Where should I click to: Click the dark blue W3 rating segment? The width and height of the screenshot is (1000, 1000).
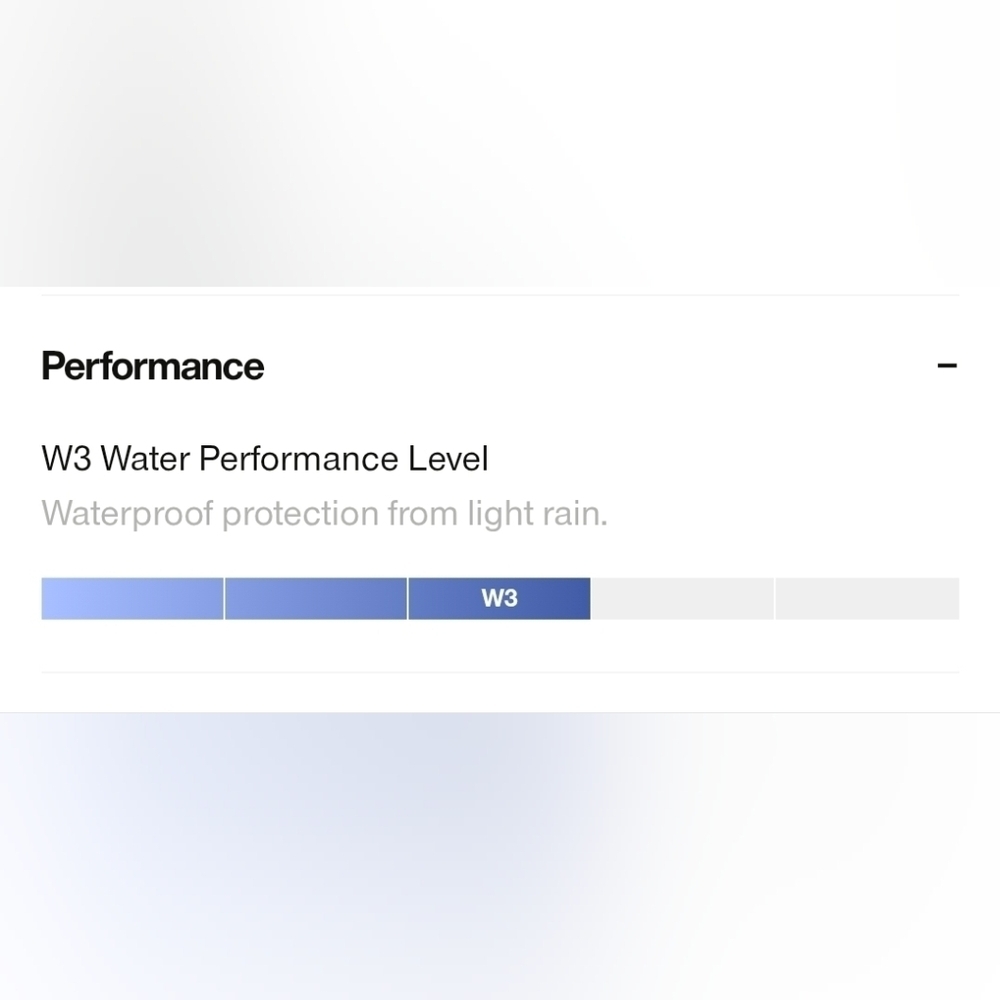(x=499, y=598)
